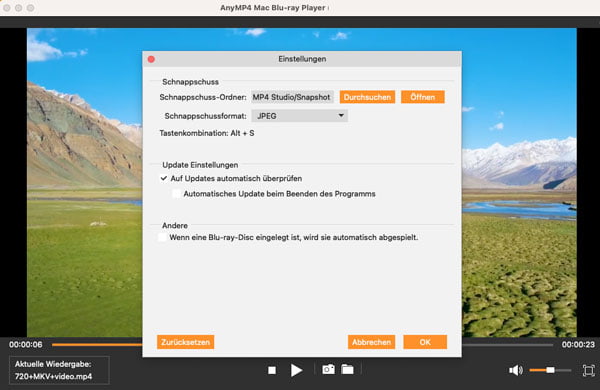The width and height of the screenshot is (600, 390).
Task: Stop playback with the square stop icon
Action: 272,370
